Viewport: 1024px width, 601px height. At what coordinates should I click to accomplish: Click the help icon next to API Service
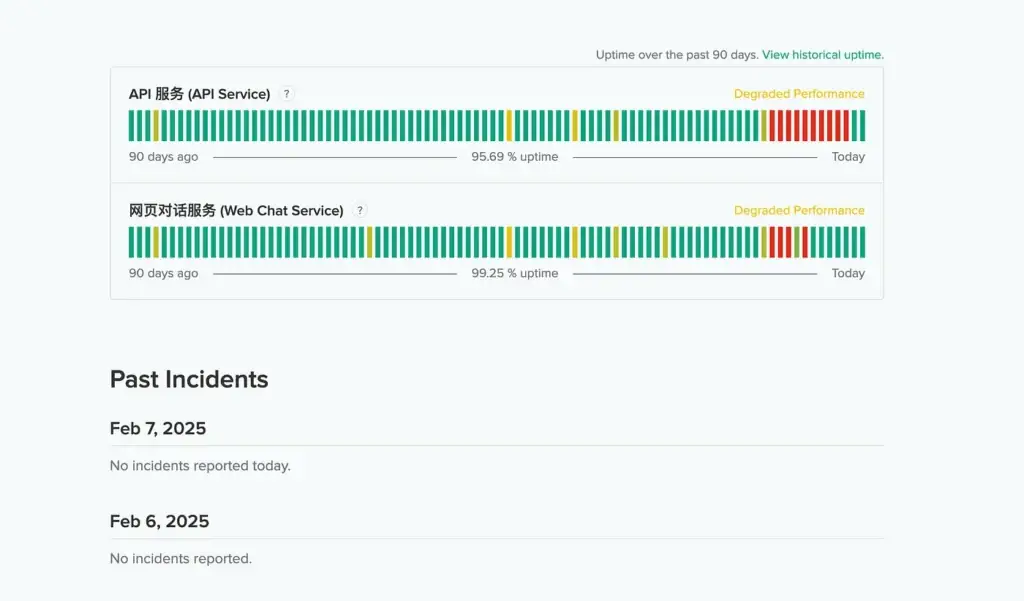(x=286, y=93)
